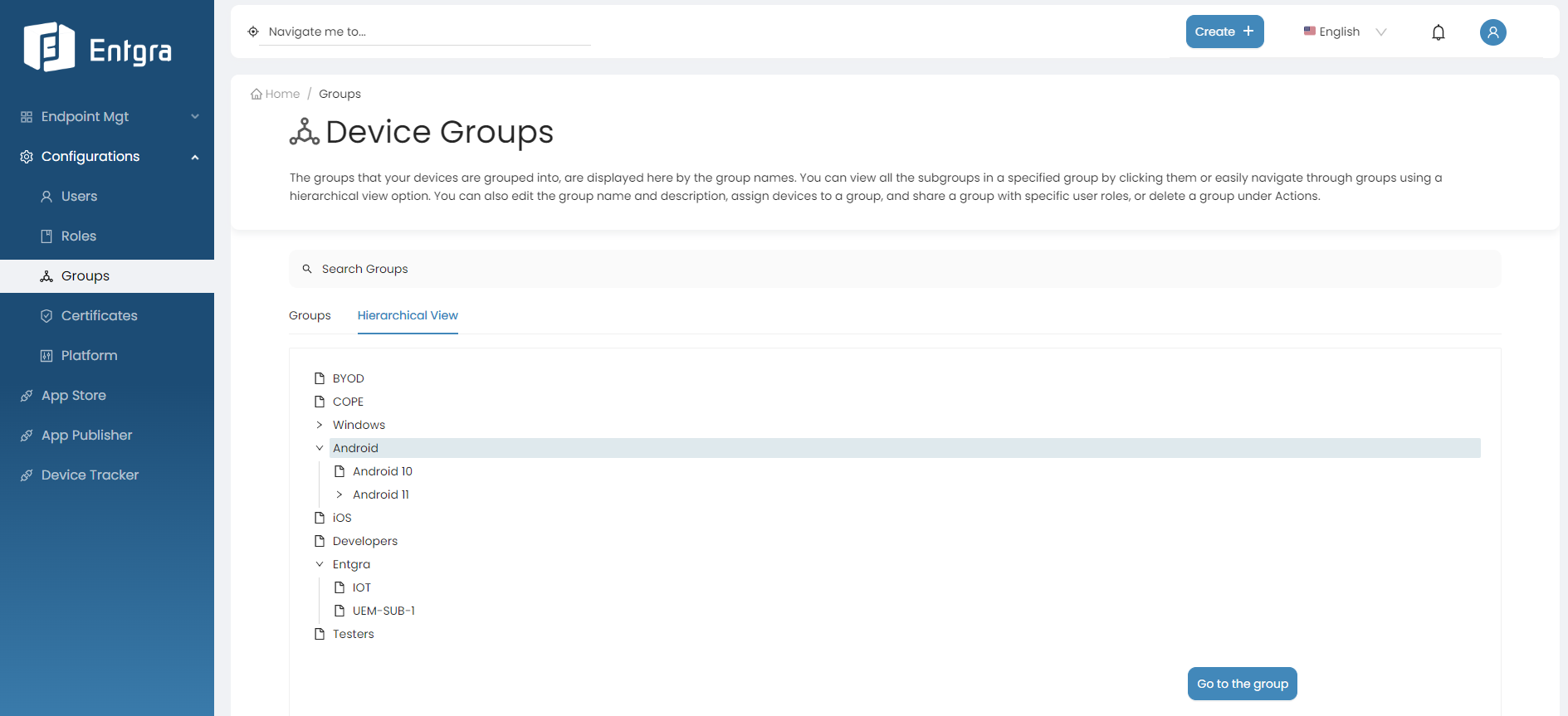
Task: Switch to the Groups tab
Action: click(x=310, y=315)
